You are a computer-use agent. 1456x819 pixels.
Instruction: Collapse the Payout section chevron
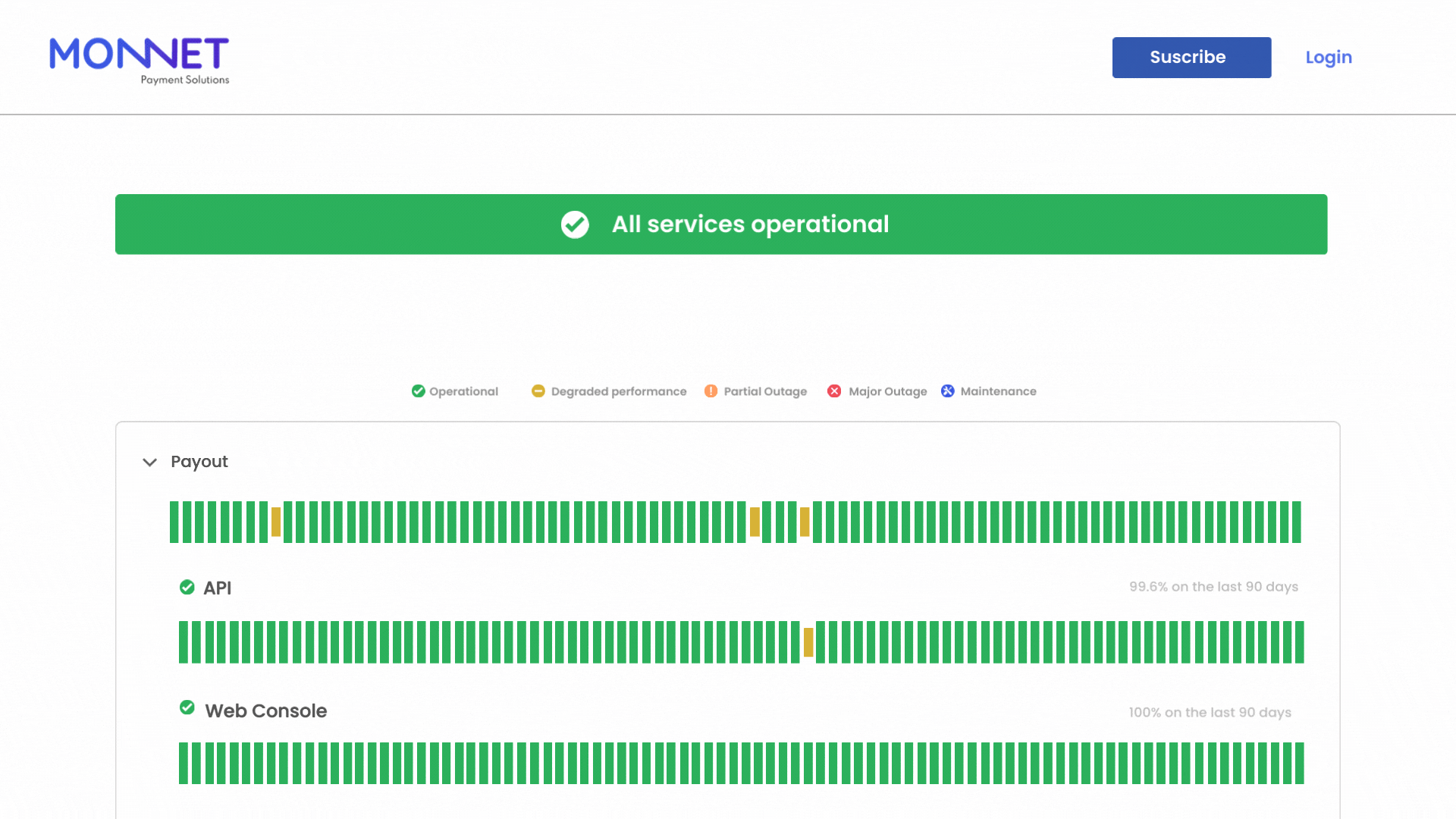pos(149,463)
